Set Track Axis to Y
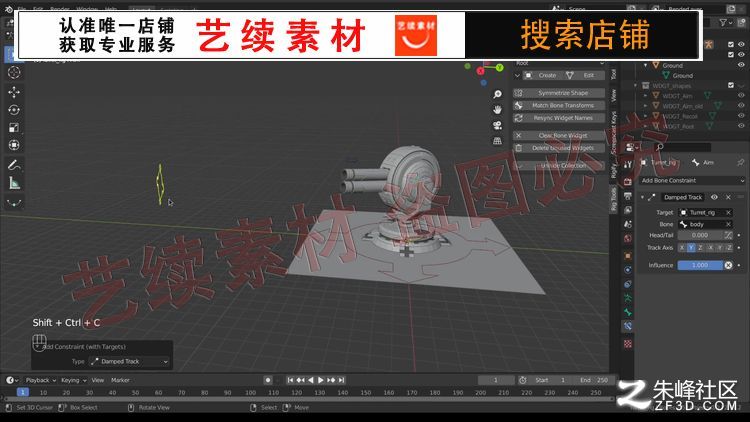Screen dimensions: 750x422 (x=691, y=248)
